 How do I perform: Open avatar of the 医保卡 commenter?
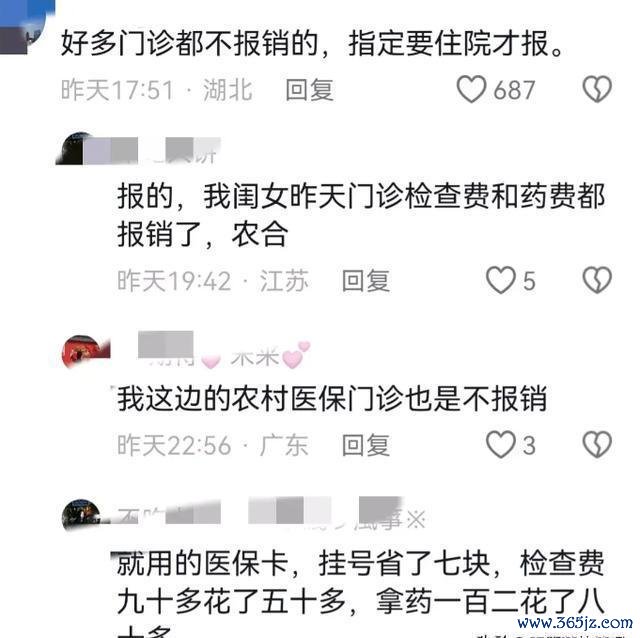(x=81, y=514)
